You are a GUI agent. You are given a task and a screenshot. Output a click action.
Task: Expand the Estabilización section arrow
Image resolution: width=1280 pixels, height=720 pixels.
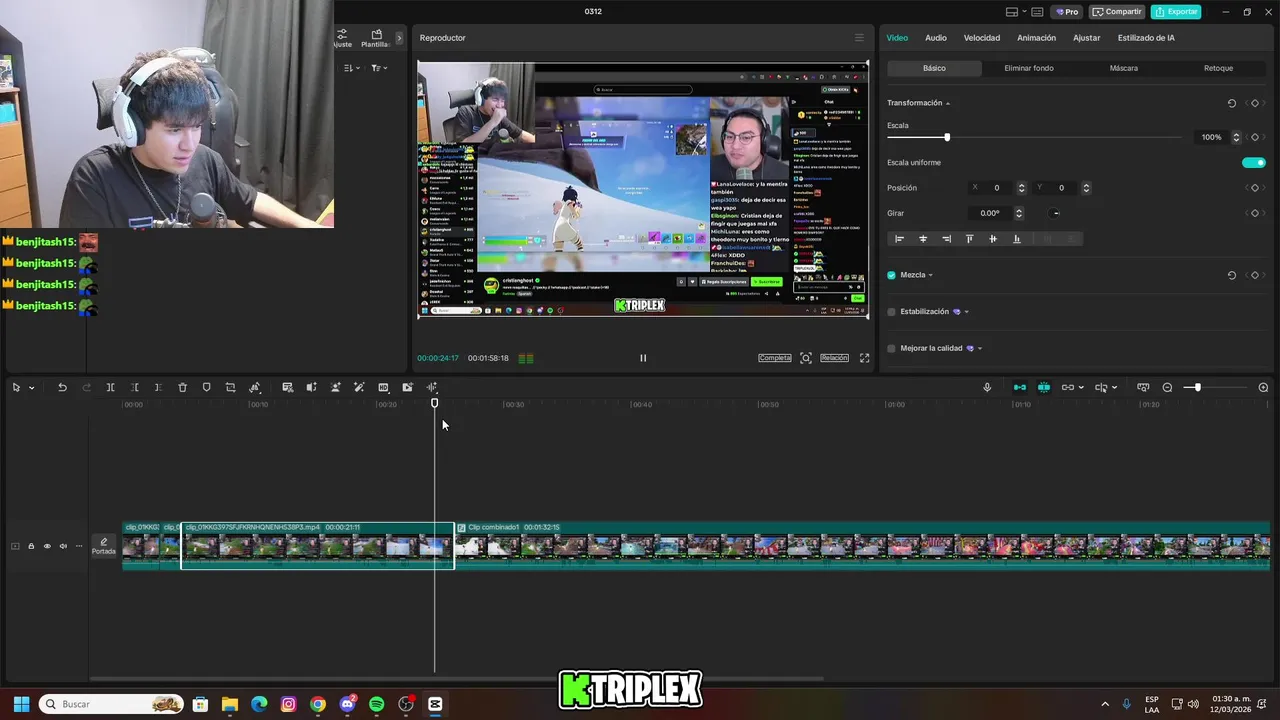tap(966, 312)
